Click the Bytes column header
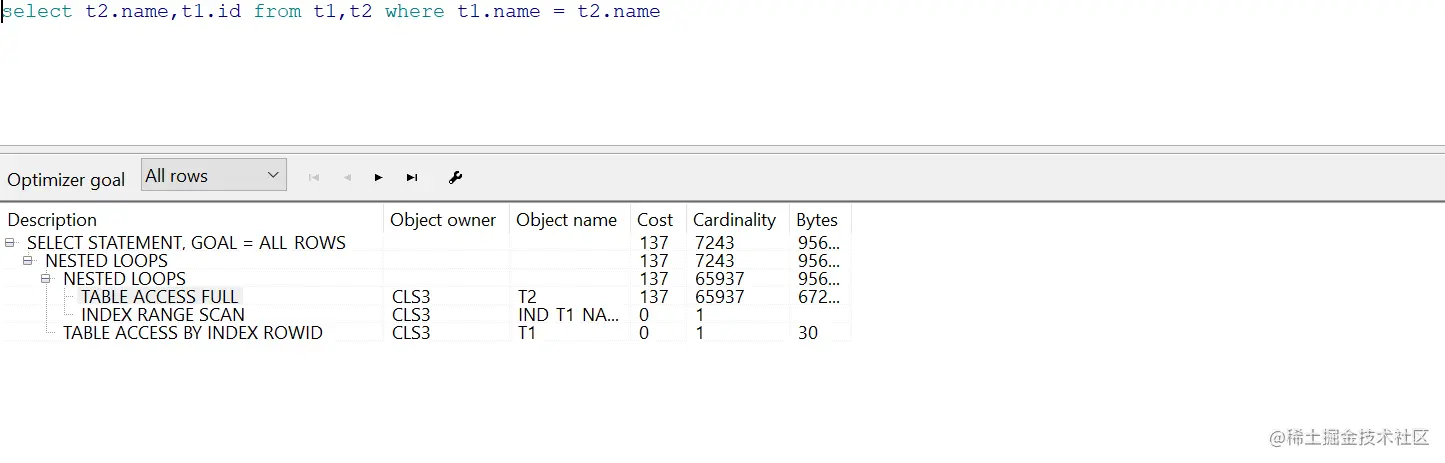The height and width of the screenshot is (463, 1445). click(820, 220)
